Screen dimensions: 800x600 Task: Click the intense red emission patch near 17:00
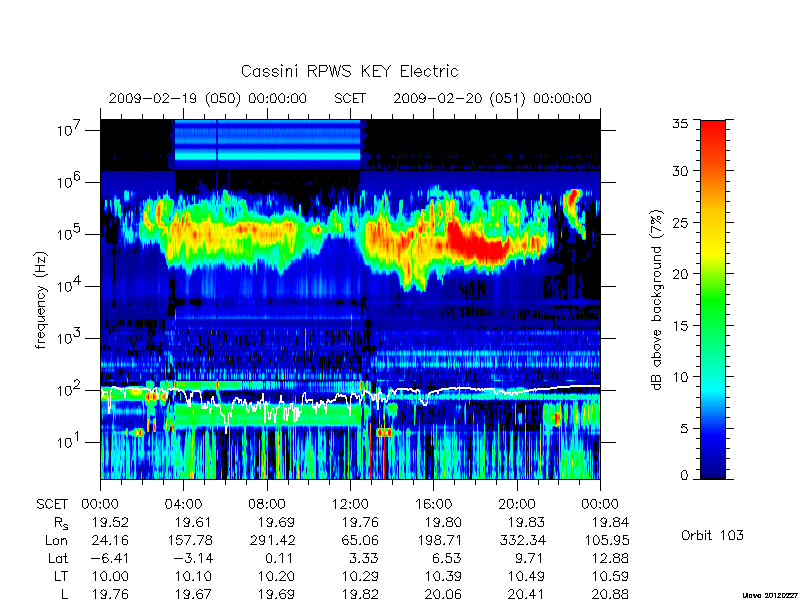(477, 244)
